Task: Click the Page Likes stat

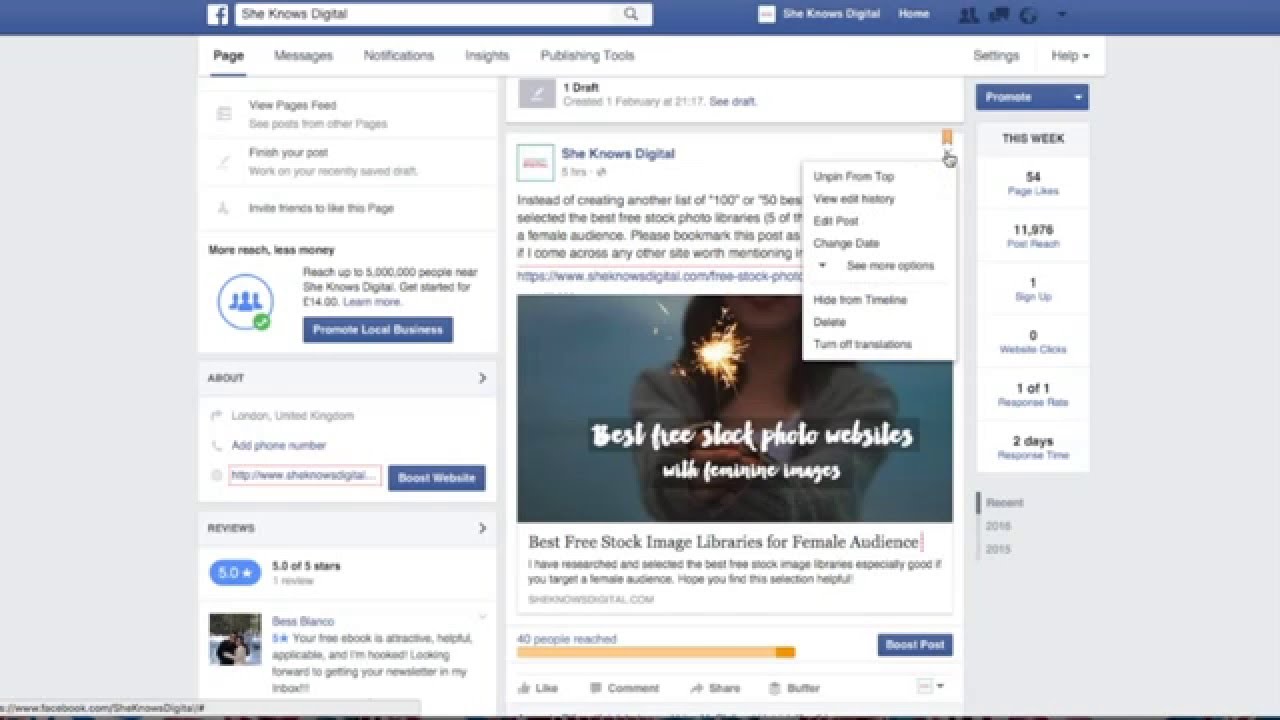Action: [1033, 184]
